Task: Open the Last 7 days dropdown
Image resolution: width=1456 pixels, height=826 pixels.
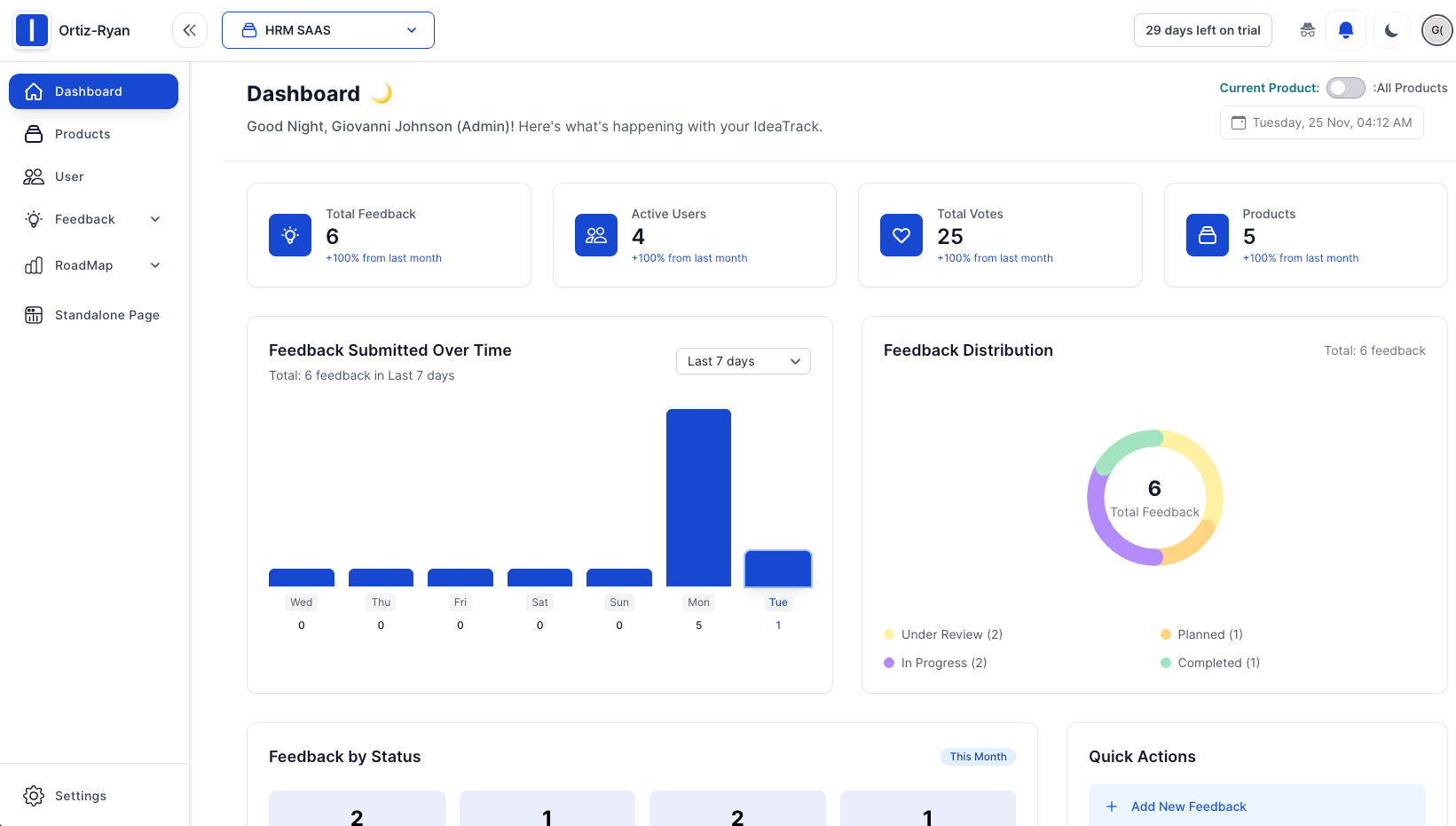Action: 744,361
